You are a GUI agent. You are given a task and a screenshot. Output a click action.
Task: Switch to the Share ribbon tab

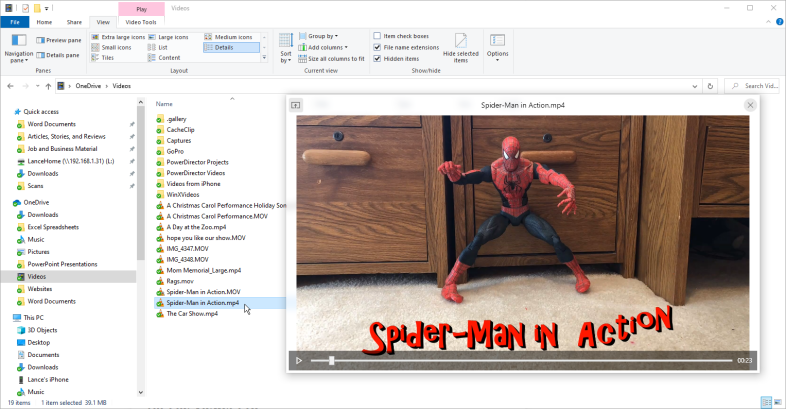click(74, 22)
